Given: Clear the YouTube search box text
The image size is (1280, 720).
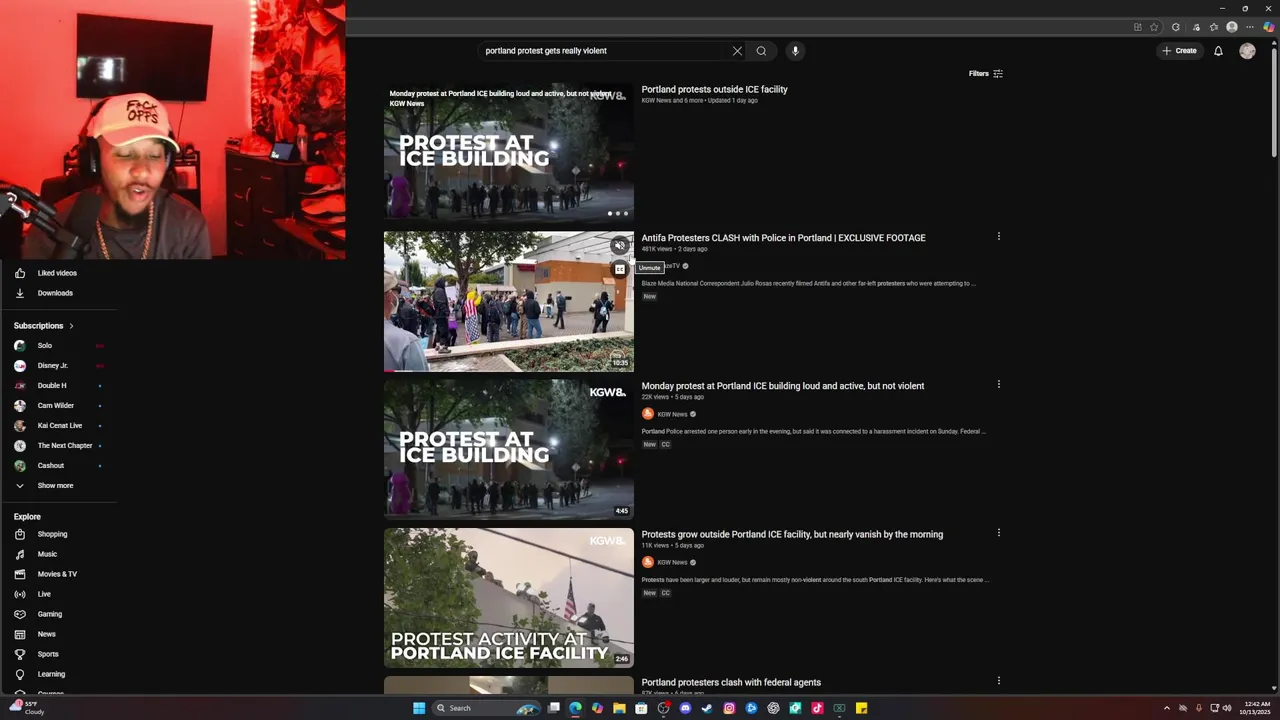Looking at the screenshot, I should coord(737,51).
